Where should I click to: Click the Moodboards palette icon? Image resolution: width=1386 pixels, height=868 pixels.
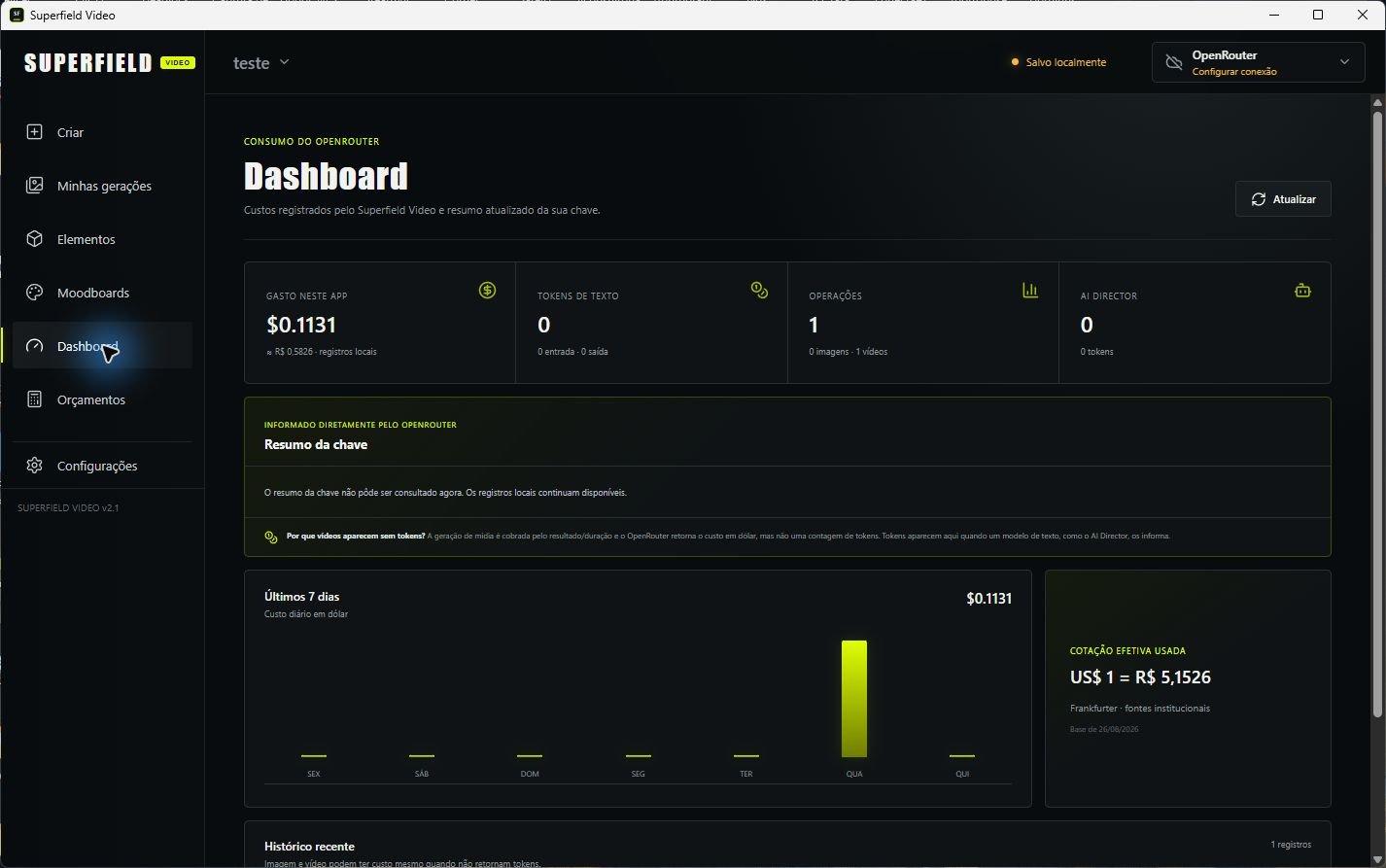click(34, 292)
